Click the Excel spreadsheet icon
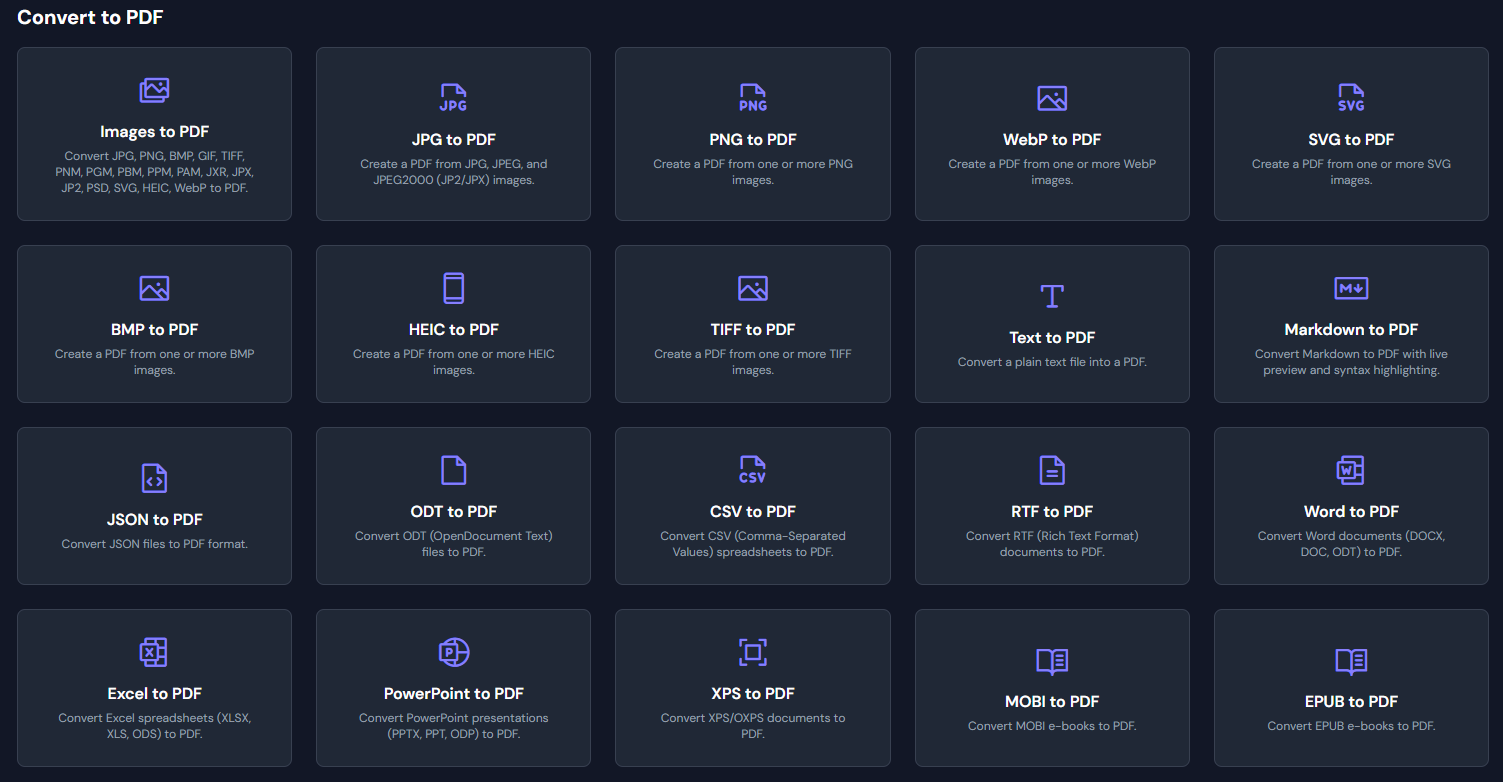 [x=154, y=652]
